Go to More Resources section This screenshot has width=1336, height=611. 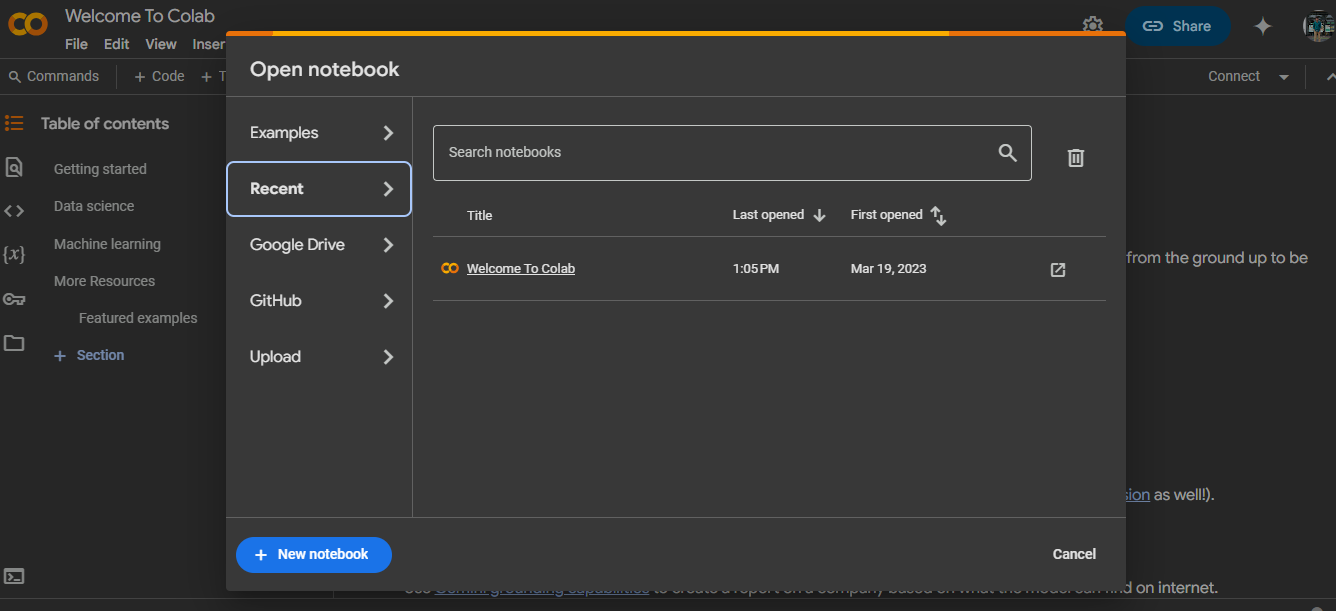click(104, 281)
